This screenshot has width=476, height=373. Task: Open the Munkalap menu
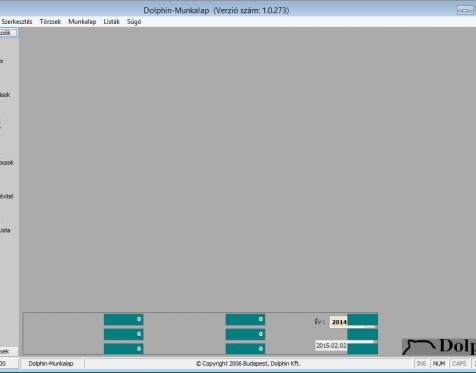pos(82,22)
